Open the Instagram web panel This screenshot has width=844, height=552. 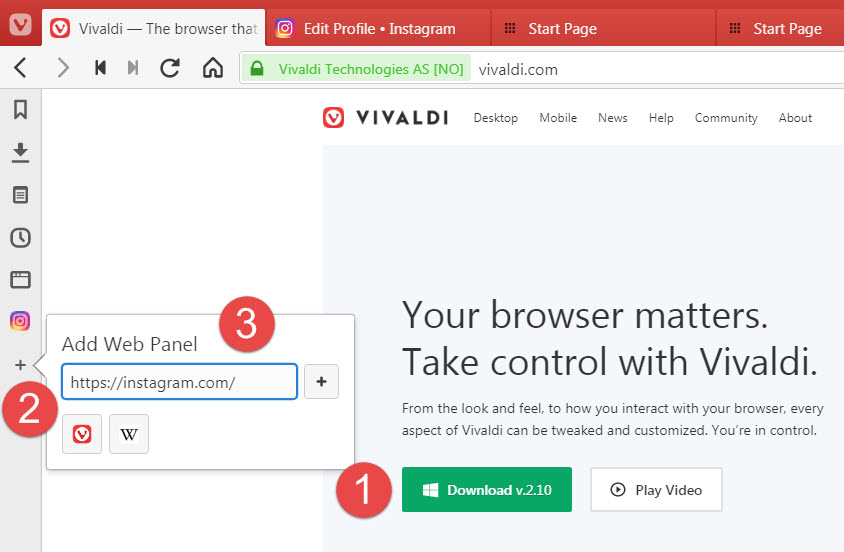(x=20, y=321)
